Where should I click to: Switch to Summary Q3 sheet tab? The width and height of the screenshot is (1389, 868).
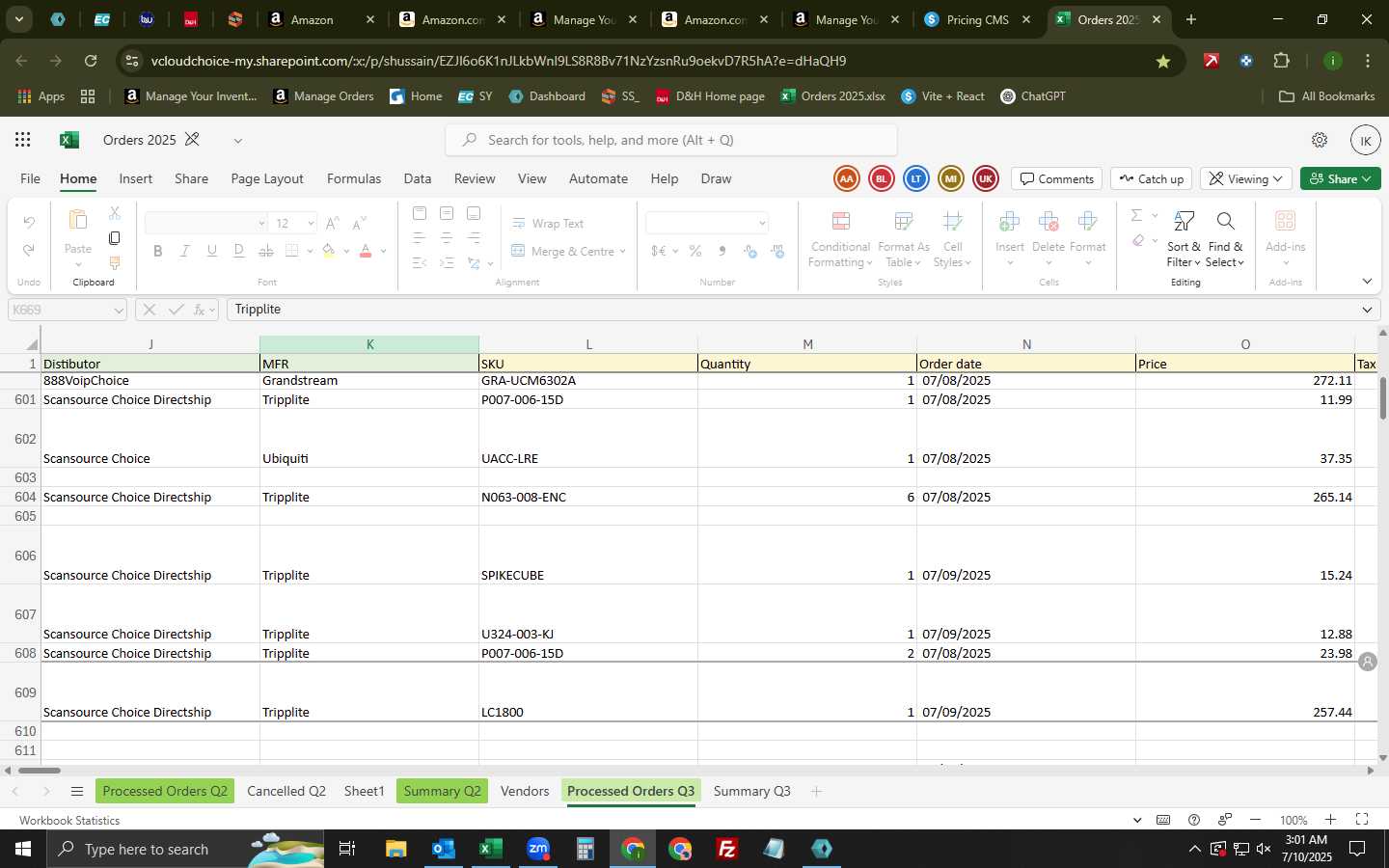(751, 791)
